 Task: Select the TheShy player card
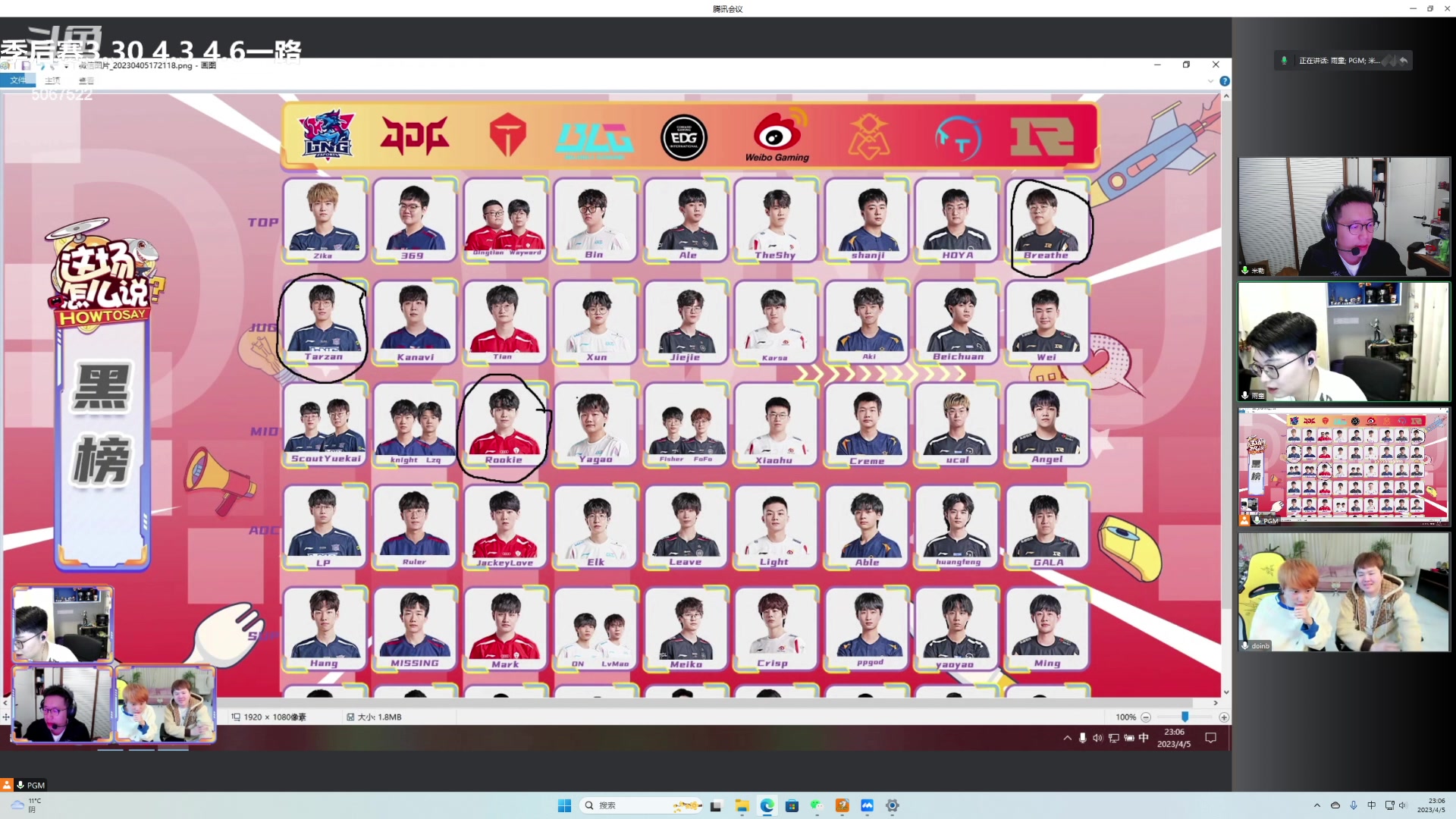click(x=776, y=220)
